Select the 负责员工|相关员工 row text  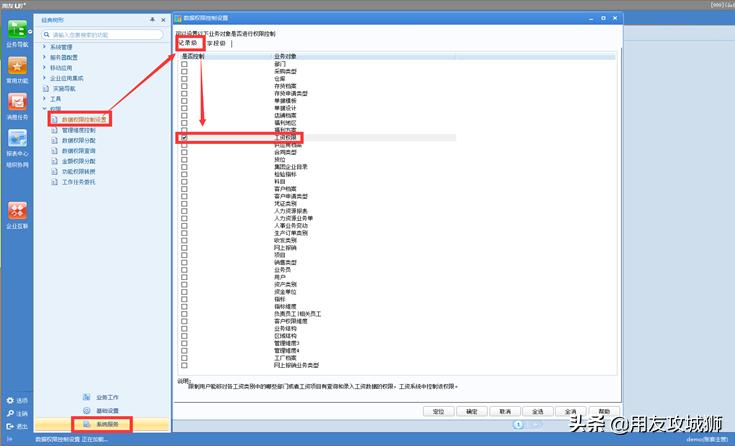click(x=298, y=314)
